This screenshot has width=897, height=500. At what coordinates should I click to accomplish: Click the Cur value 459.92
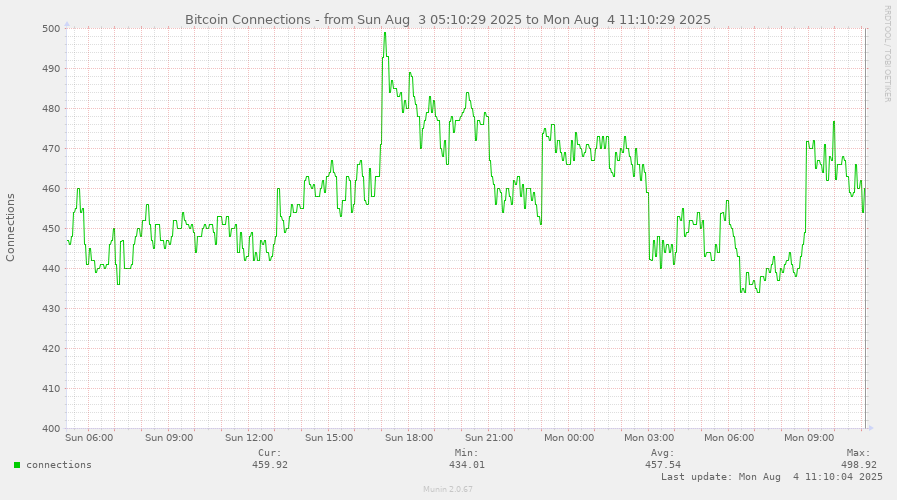[269, 465]
